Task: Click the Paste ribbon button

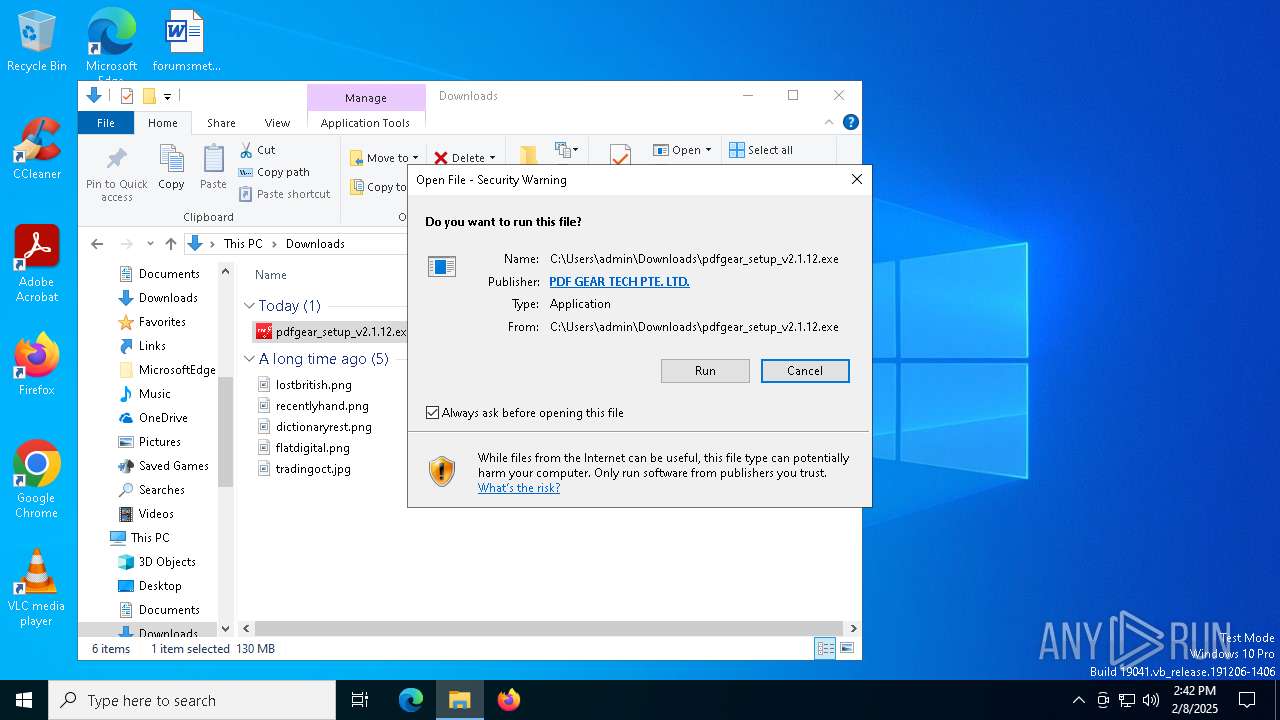Action: (x=213, y=167)
